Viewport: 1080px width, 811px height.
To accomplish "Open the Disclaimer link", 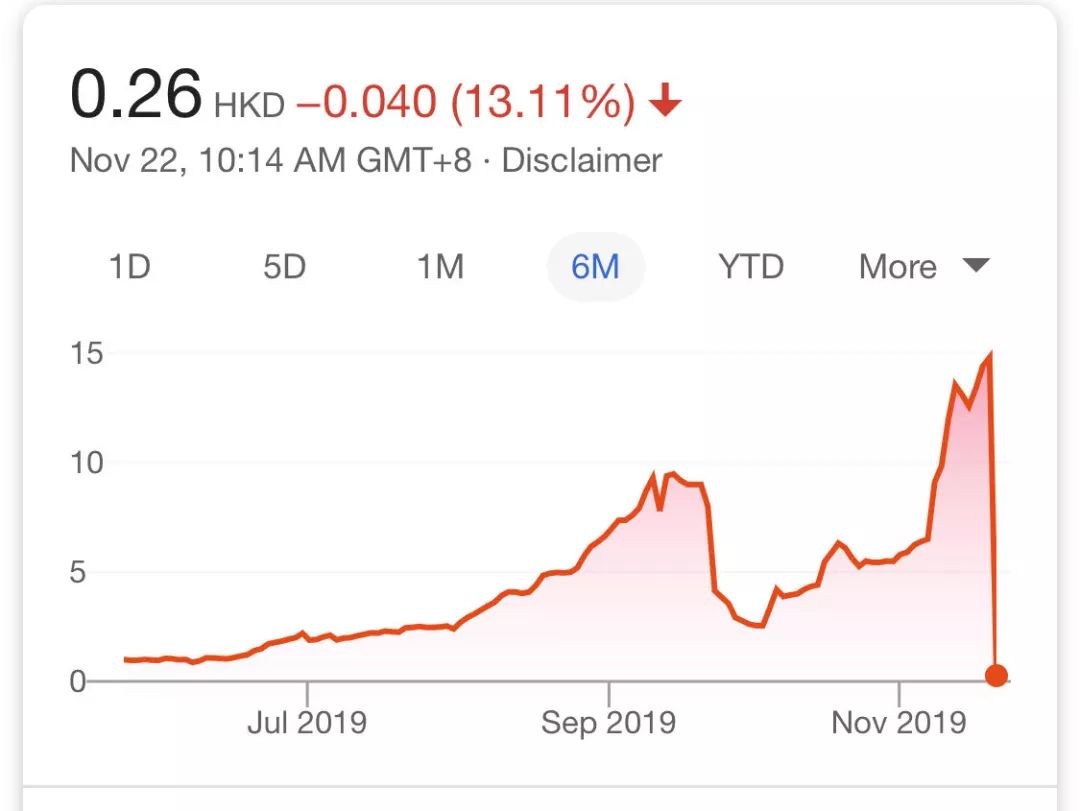I will (x=581, y=161).
